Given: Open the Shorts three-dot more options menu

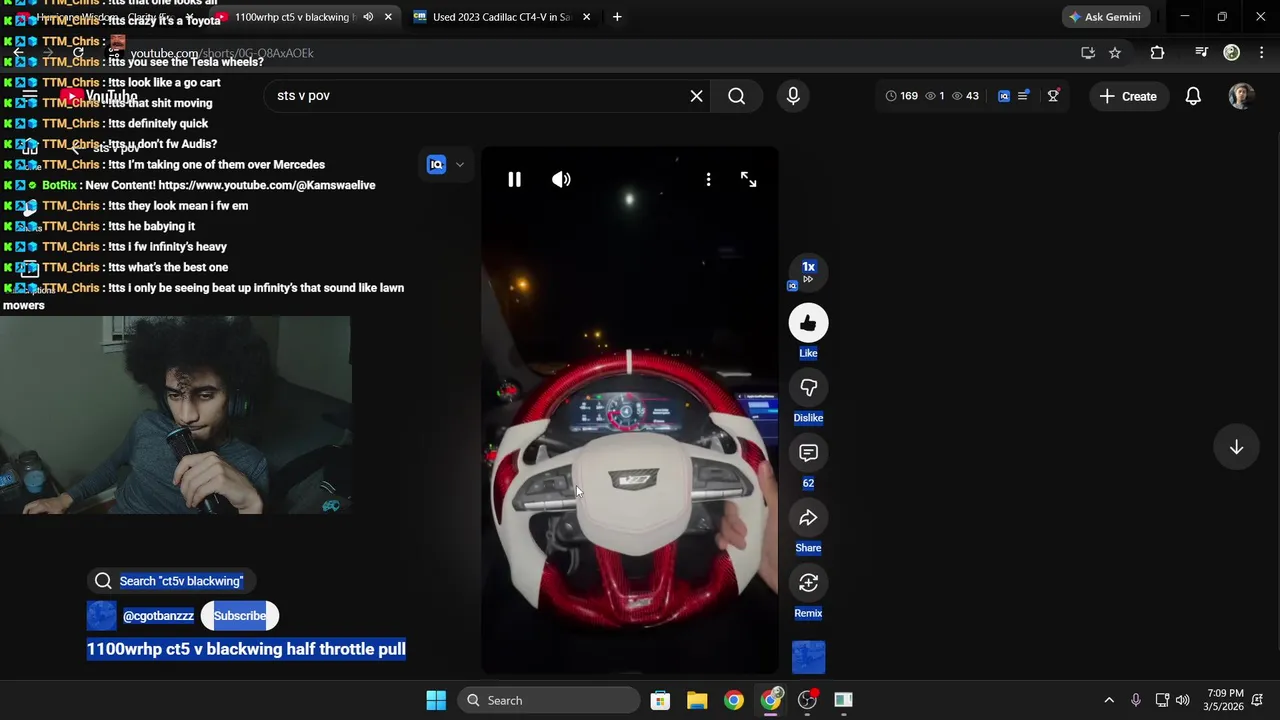Looking at the screenshot, I should tap(708, 180).
